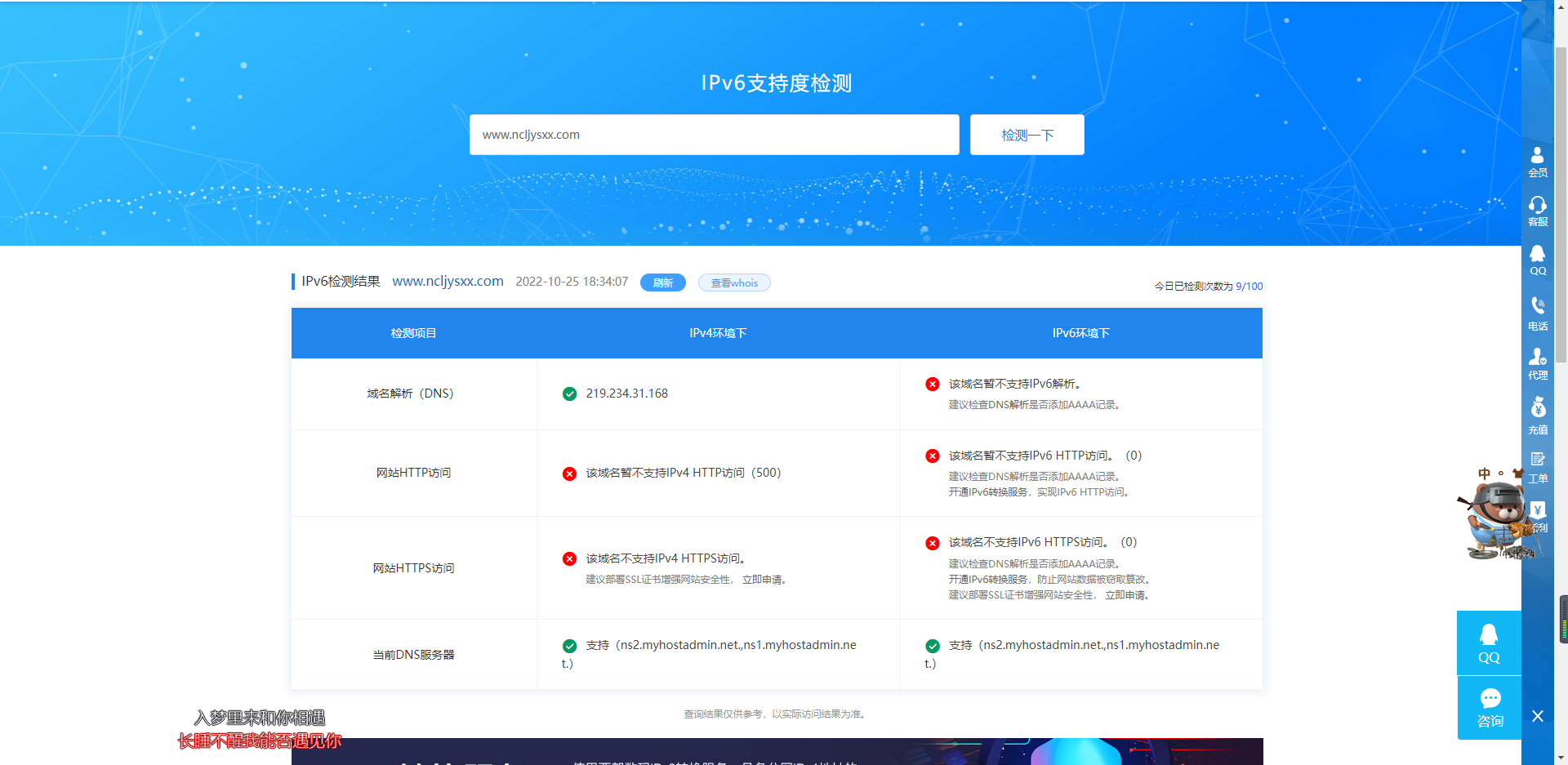1568x765 pixels.
Task: Open the 工单 ticket icon
Action: (x=1537, y=467)
